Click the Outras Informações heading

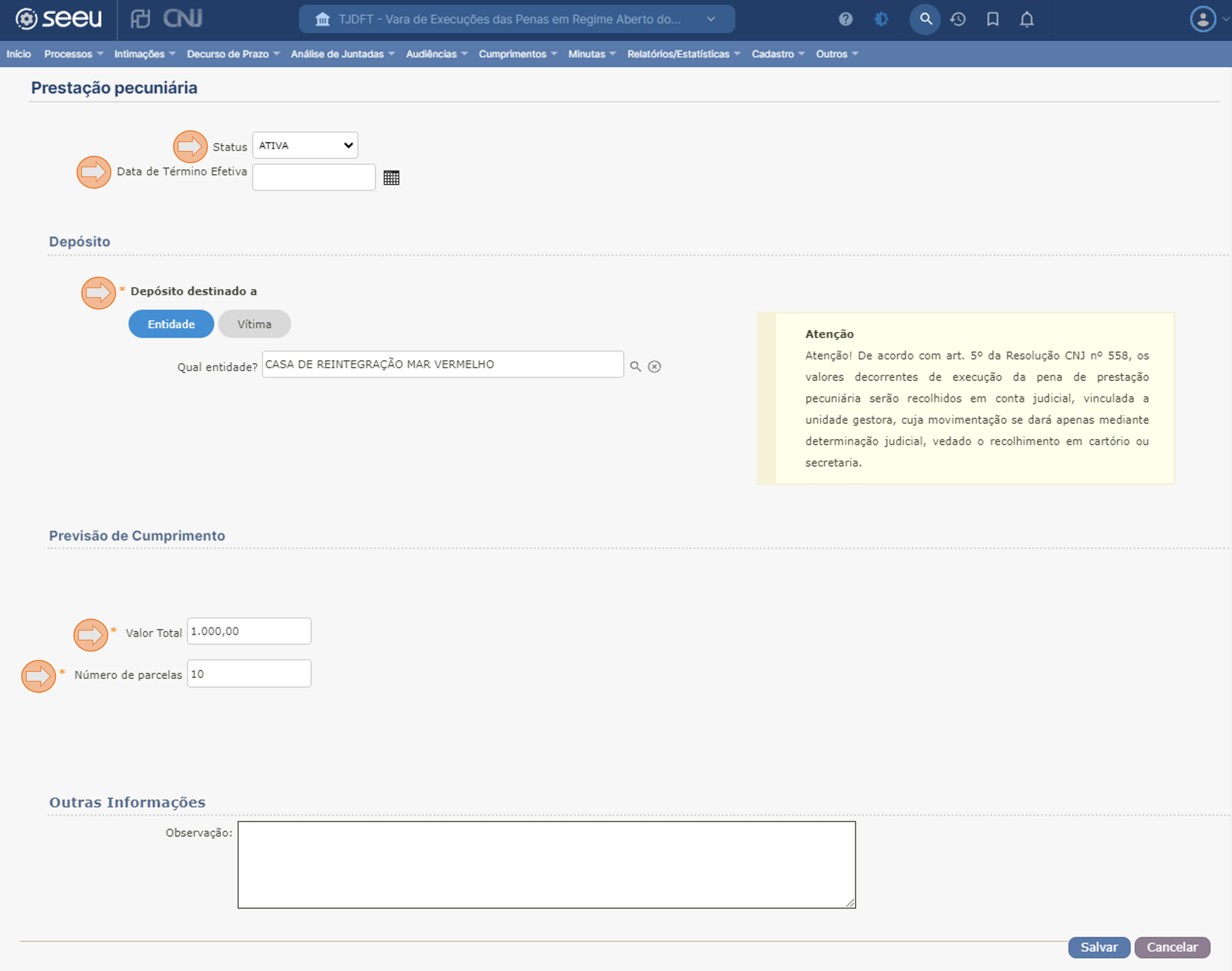128,802
